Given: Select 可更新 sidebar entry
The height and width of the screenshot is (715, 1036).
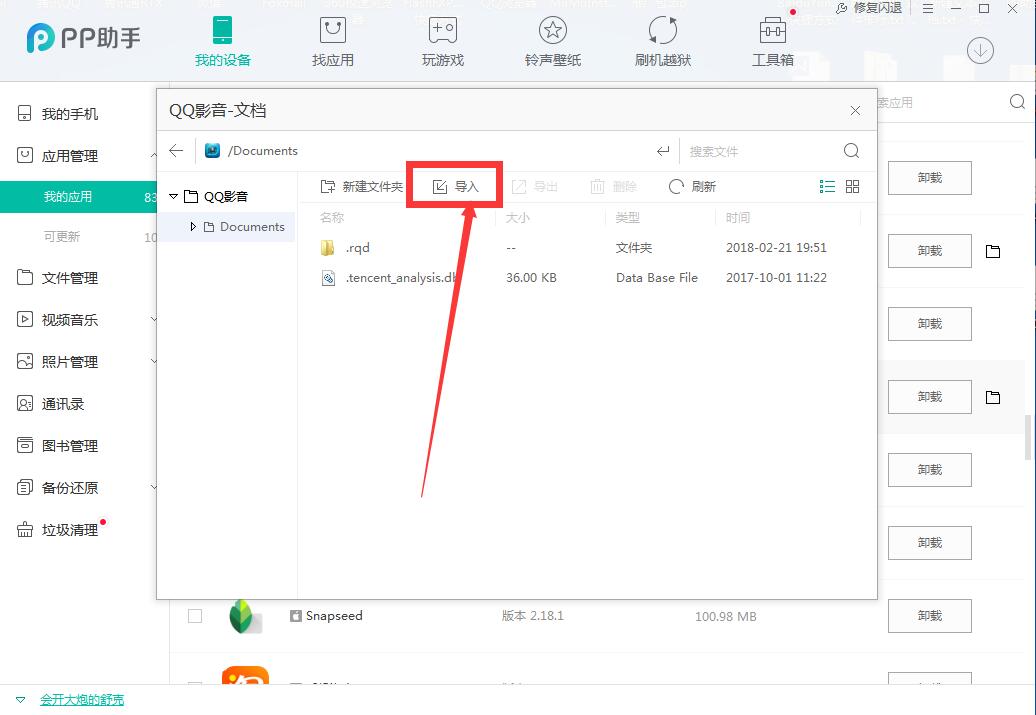Looking at the screenshot, I should pyautogui.click(x=61, y=237).
